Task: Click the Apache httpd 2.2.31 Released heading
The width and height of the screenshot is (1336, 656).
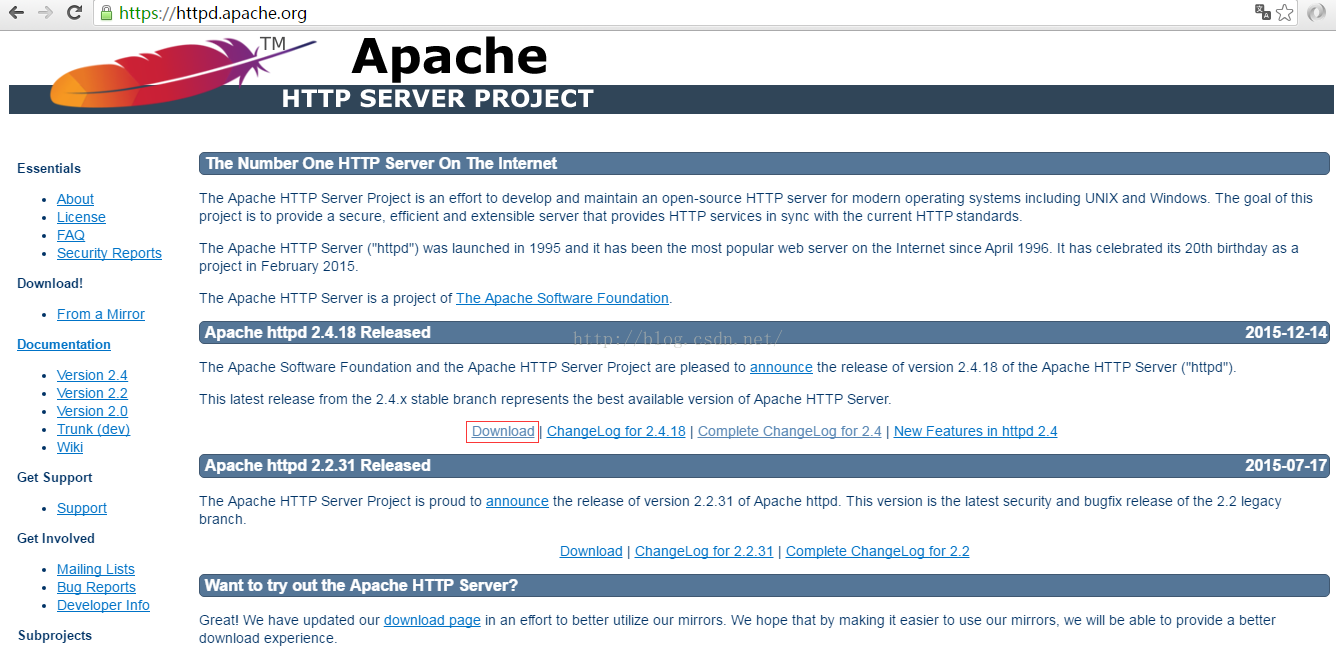Action: [318, 466]
